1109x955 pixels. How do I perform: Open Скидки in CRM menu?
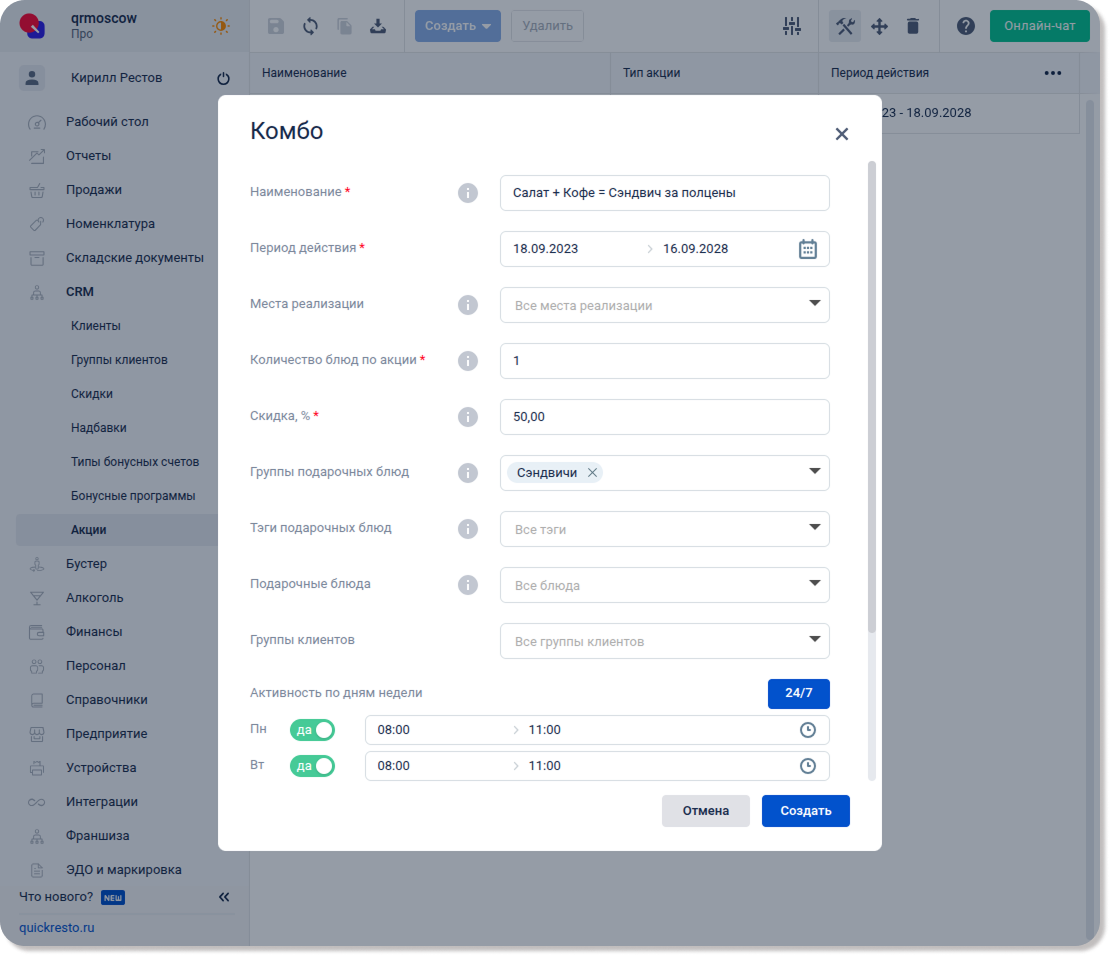click(92, 394)
